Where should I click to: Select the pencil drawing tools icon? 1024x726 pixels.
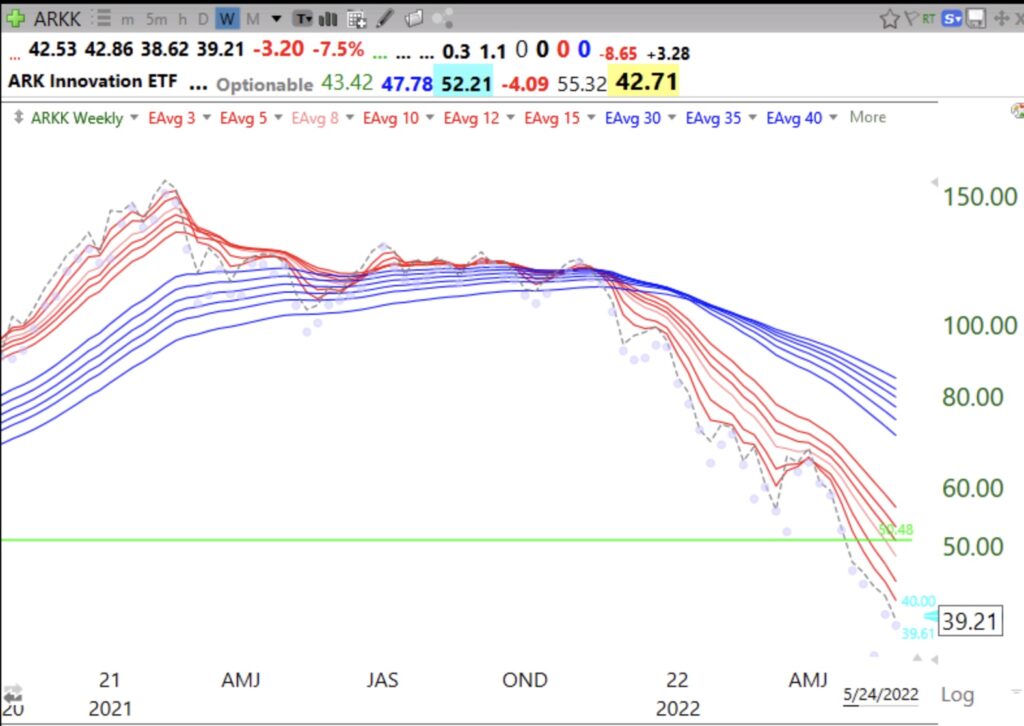[x=385, y=18]
